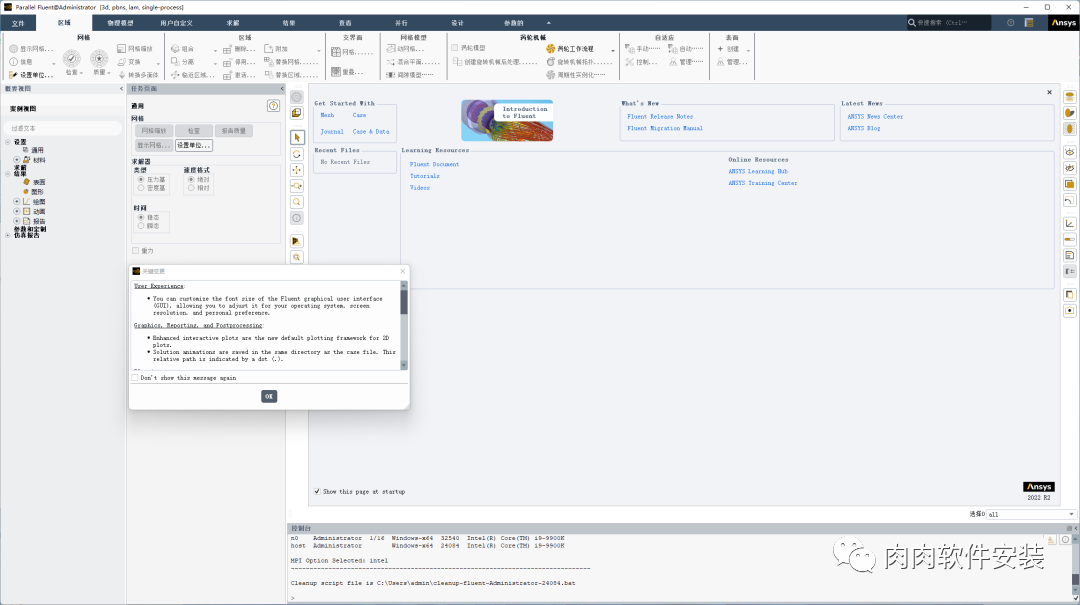Click the magnifier zoom icon below zoom box
The width and height of the screenshot is (1080, 605).
[x=297, y=202]
